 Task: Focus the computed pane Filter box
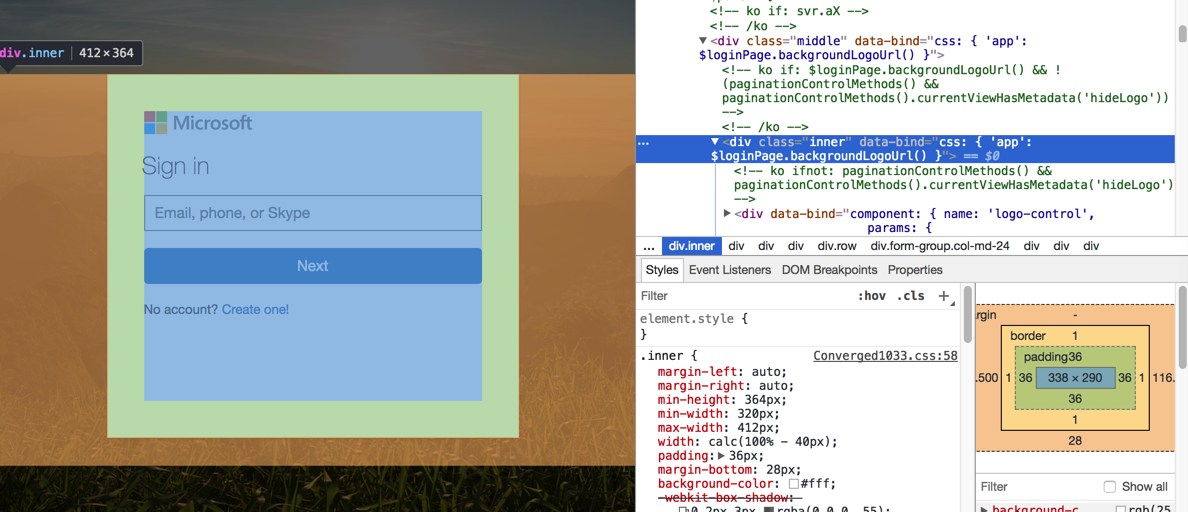(x=1038, y=486)
